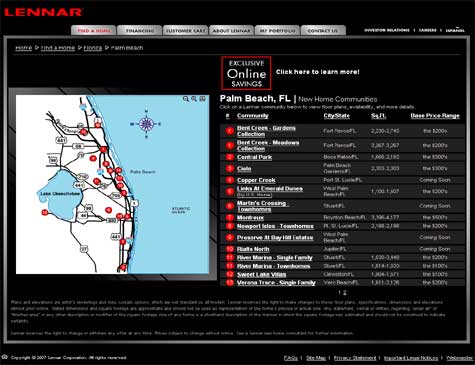
Task: Click Home in the breadcrumb
Action: (24, 48)
